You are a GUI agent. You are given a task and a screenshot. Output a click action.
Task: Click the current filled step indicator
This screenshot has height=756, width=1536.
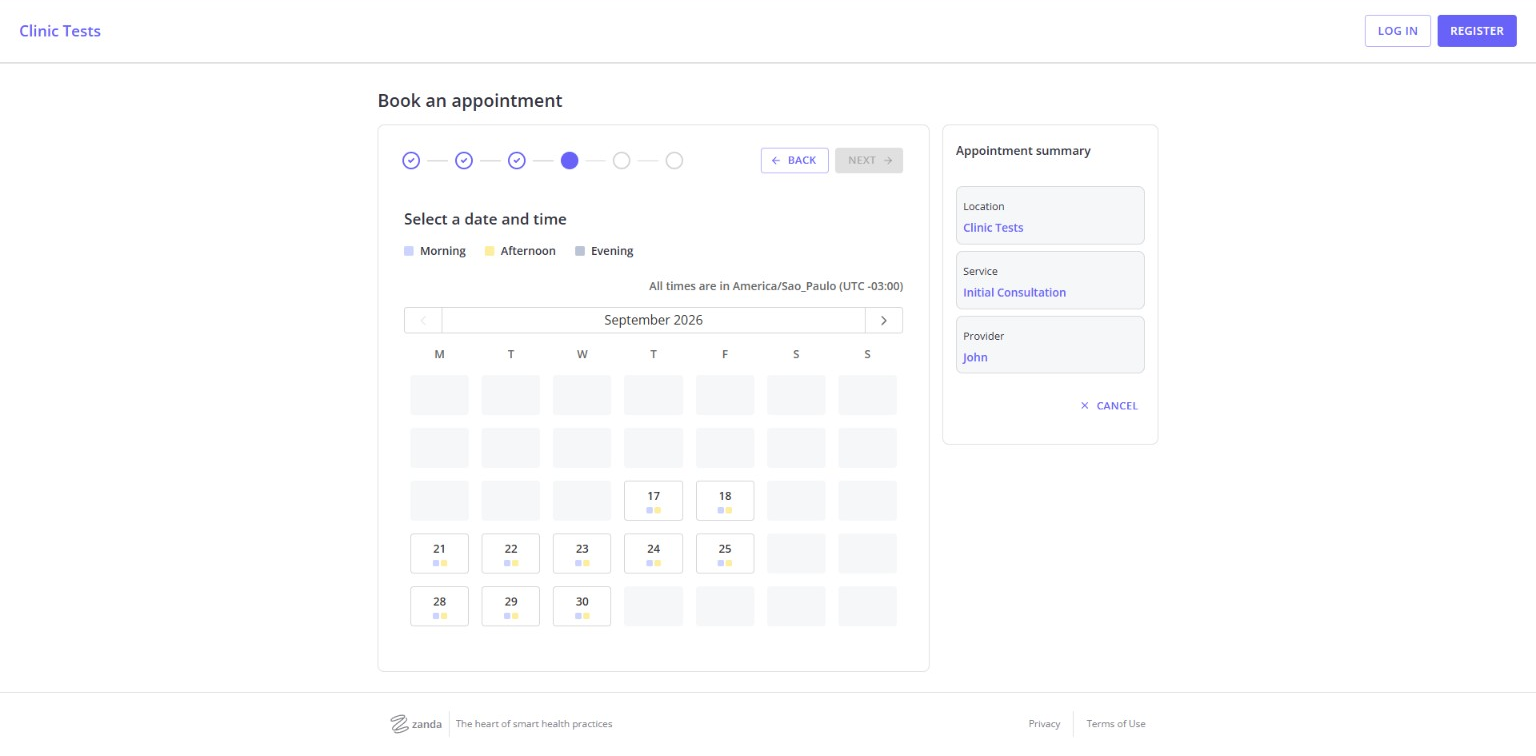coord(569,160)
